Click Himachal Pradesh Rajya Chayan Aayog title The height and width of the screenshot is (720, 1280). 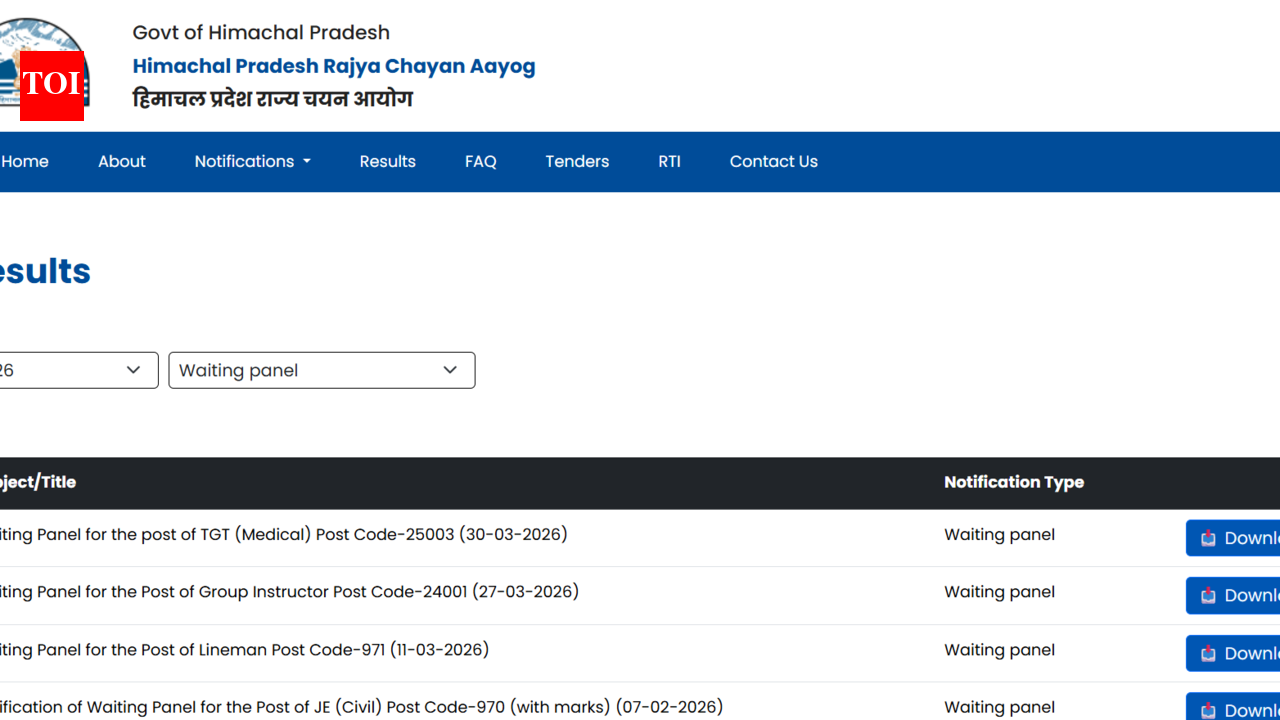pos(334,66)
